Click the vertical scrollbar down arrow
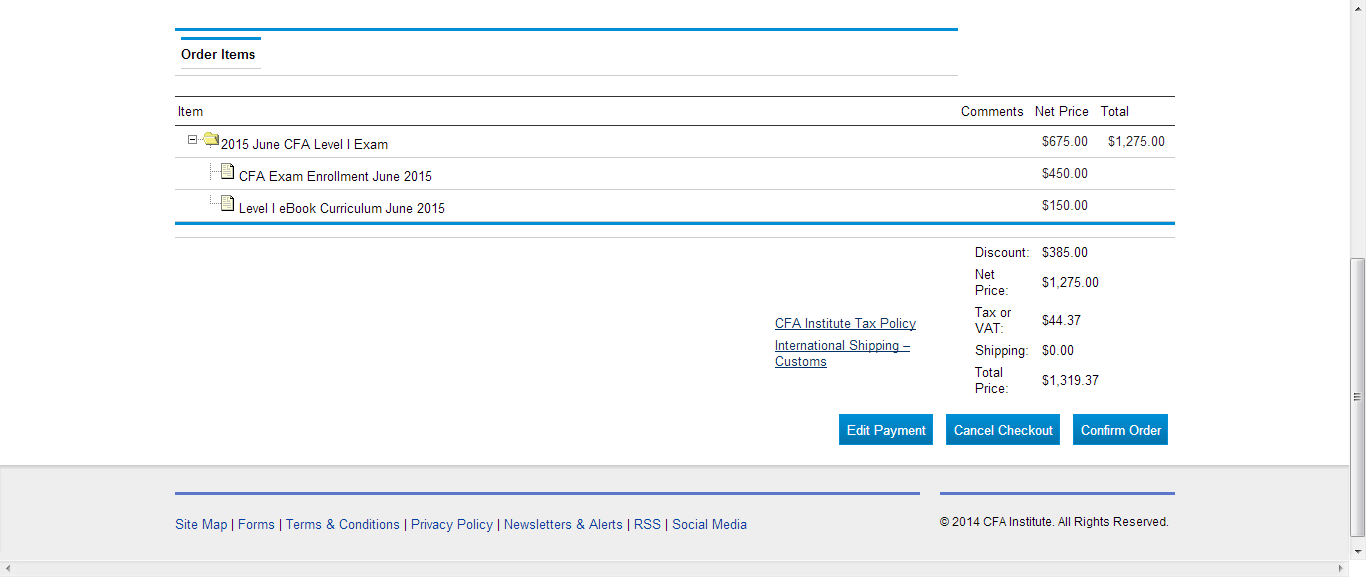The width and height of the screenshot is (1366, 577). point(1357,552)
